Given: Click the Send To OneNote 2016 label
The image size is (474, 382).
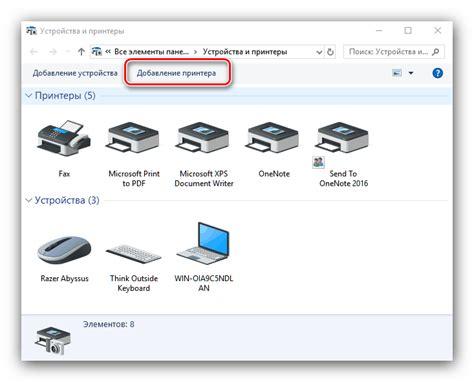Looking at the screenshot, I should point(343,178).
